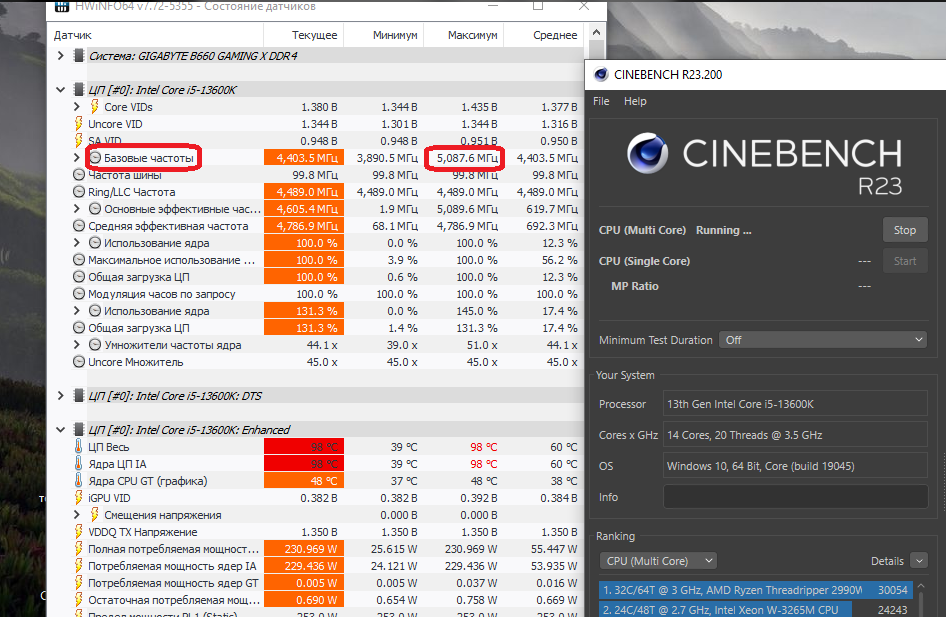Click the chip icon of Система GIGABYTE group
Screen dimensions: 946x617
[x=78, y=55]
